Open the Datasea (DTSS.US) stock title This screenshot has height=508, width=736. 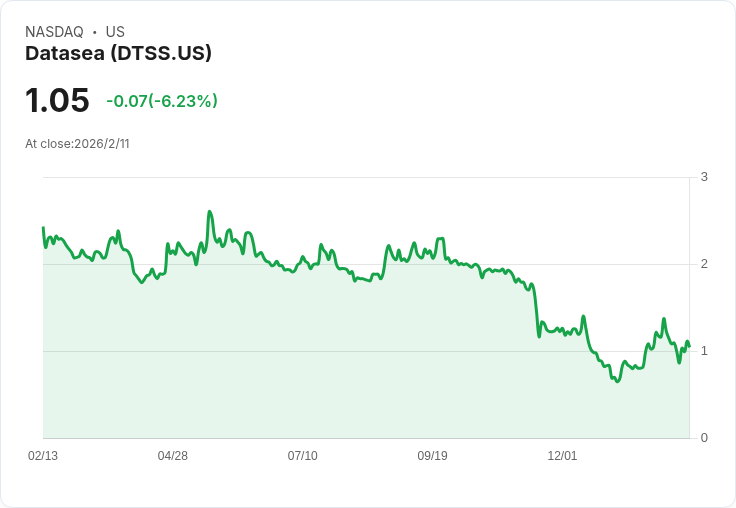tap(118, 54)
